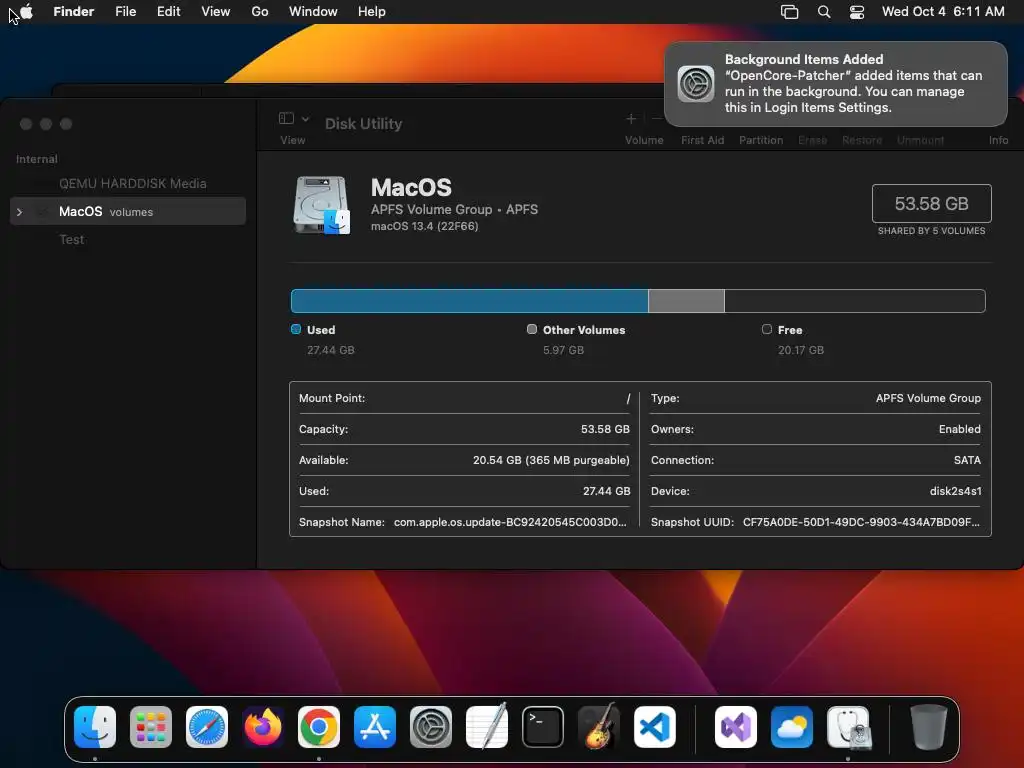This screenshot has width=1024, height=768.
Task: Click the dark Free segment of usage bar
Action: [855, 301]
